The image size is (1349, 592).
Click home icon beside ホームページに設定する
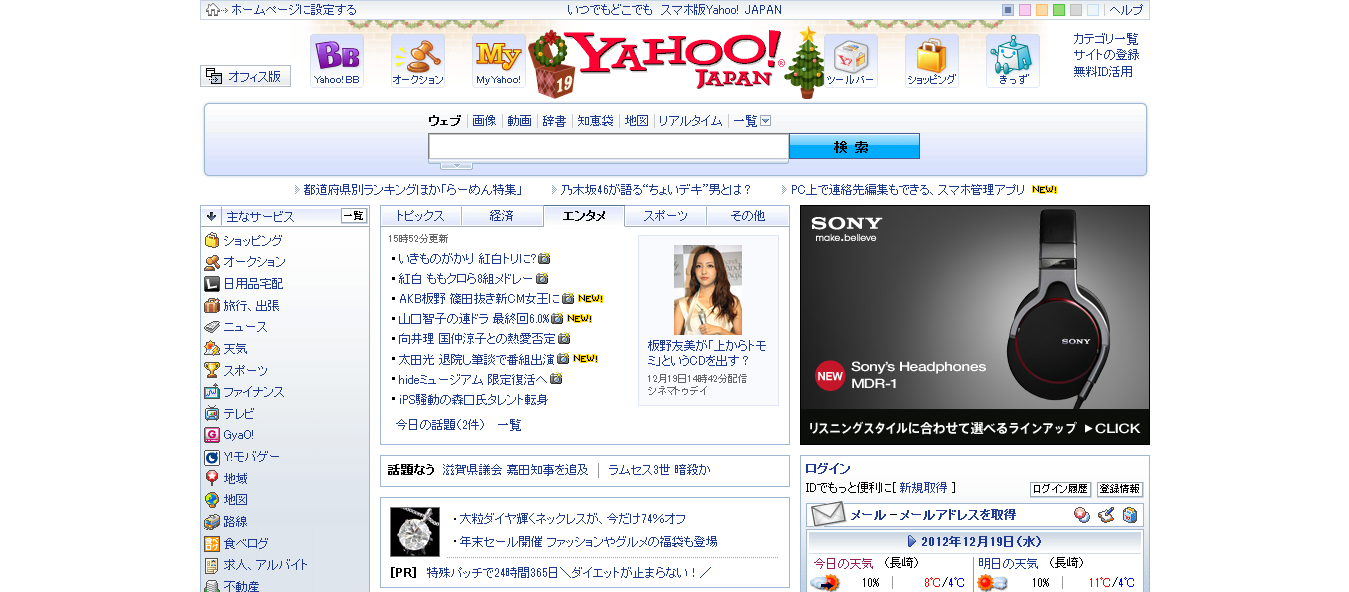click(213, 10)
